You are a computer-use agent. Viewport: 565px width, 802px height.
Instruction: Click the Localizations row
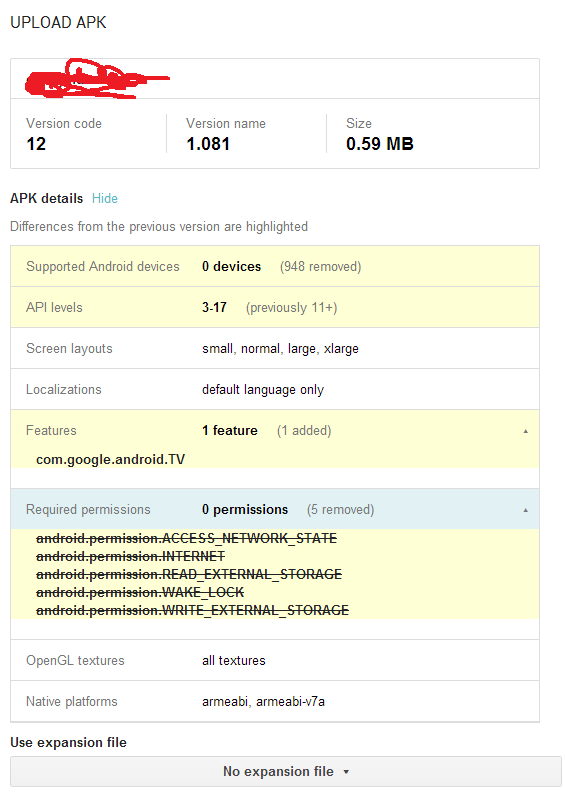275,389
